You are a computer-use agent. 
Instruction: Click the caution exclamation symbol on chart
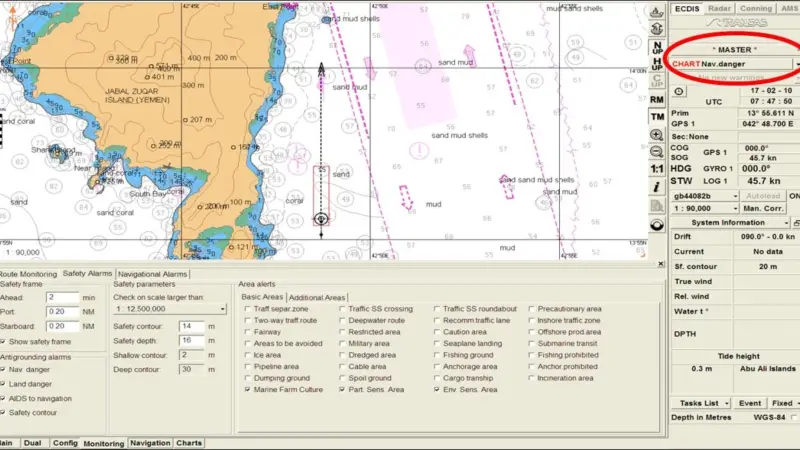[419, 151]
